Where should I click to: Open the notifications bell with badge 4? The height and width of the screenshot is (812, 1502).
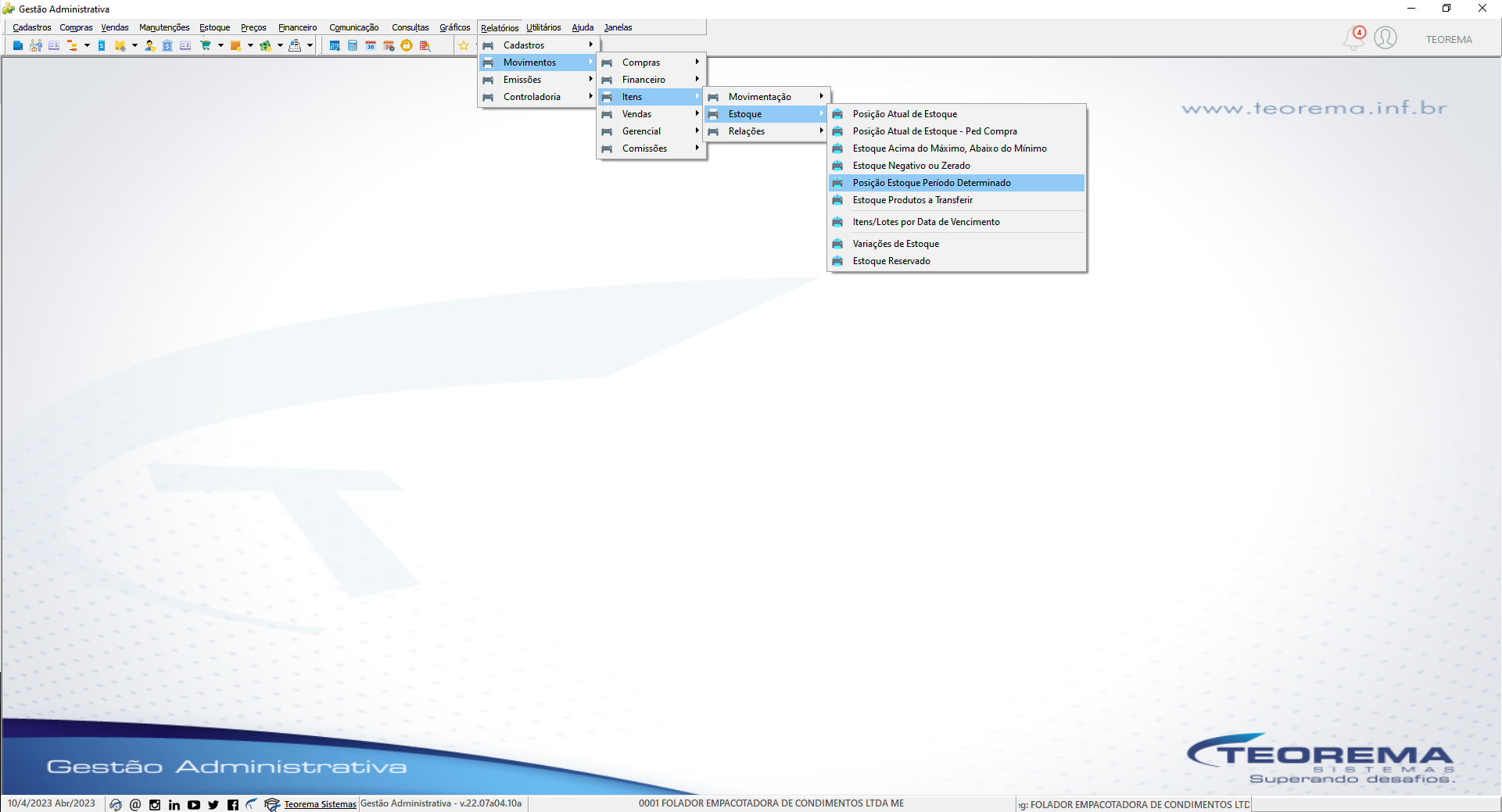click(x=1355, y=38)
